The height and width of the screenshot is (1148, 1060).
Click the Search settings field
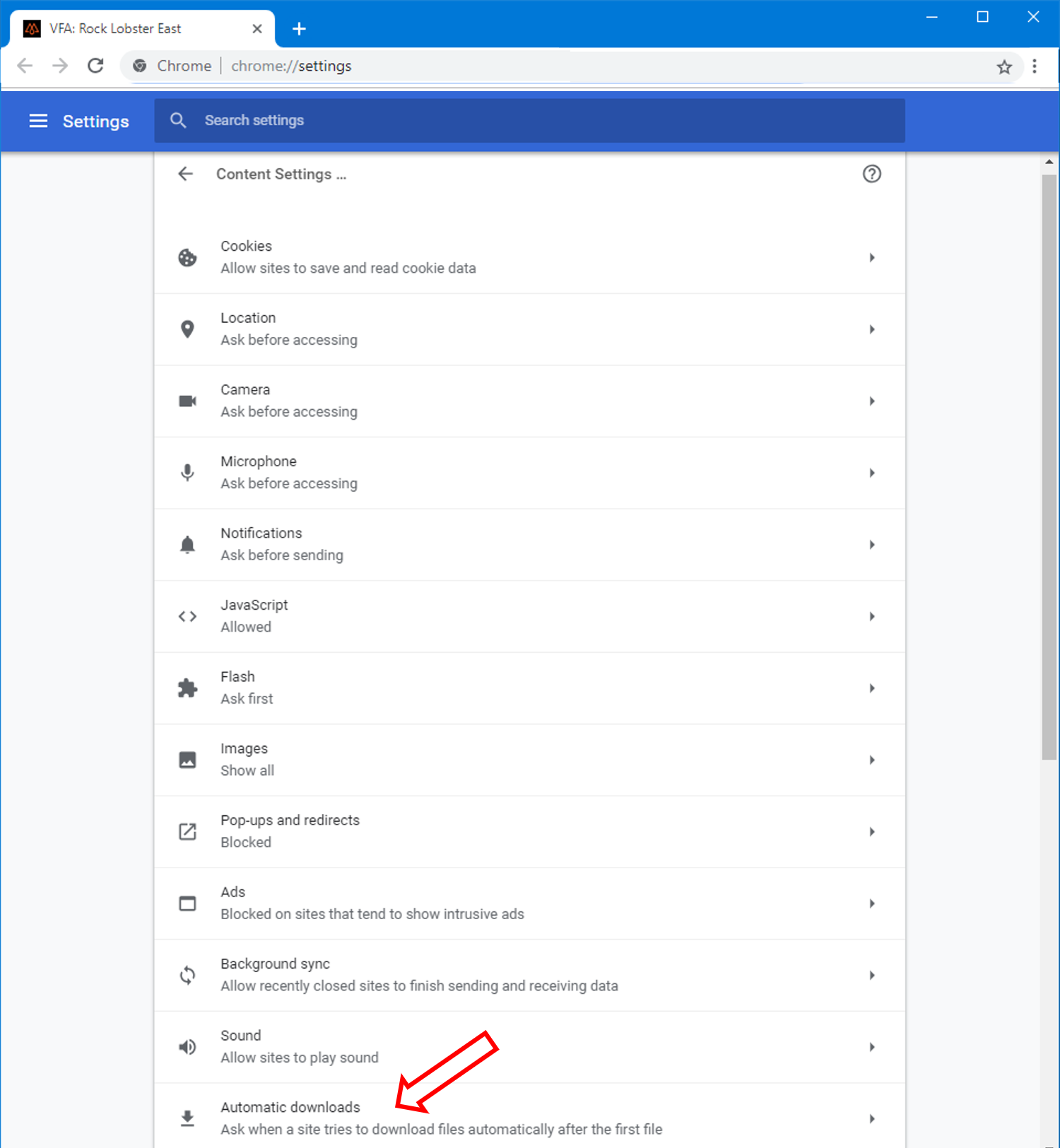click(x=530, y=120)
